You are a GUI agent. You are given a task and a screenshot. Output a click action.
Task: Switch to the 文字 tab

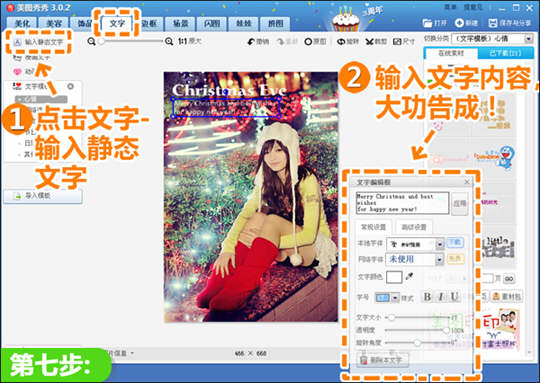point(117,23)
